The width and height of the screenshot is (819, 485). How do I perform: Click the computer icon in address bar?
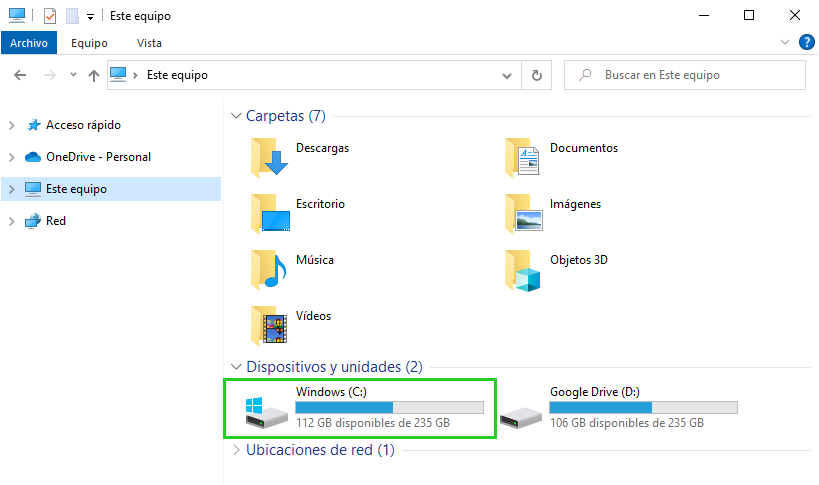tap(119, 75)
